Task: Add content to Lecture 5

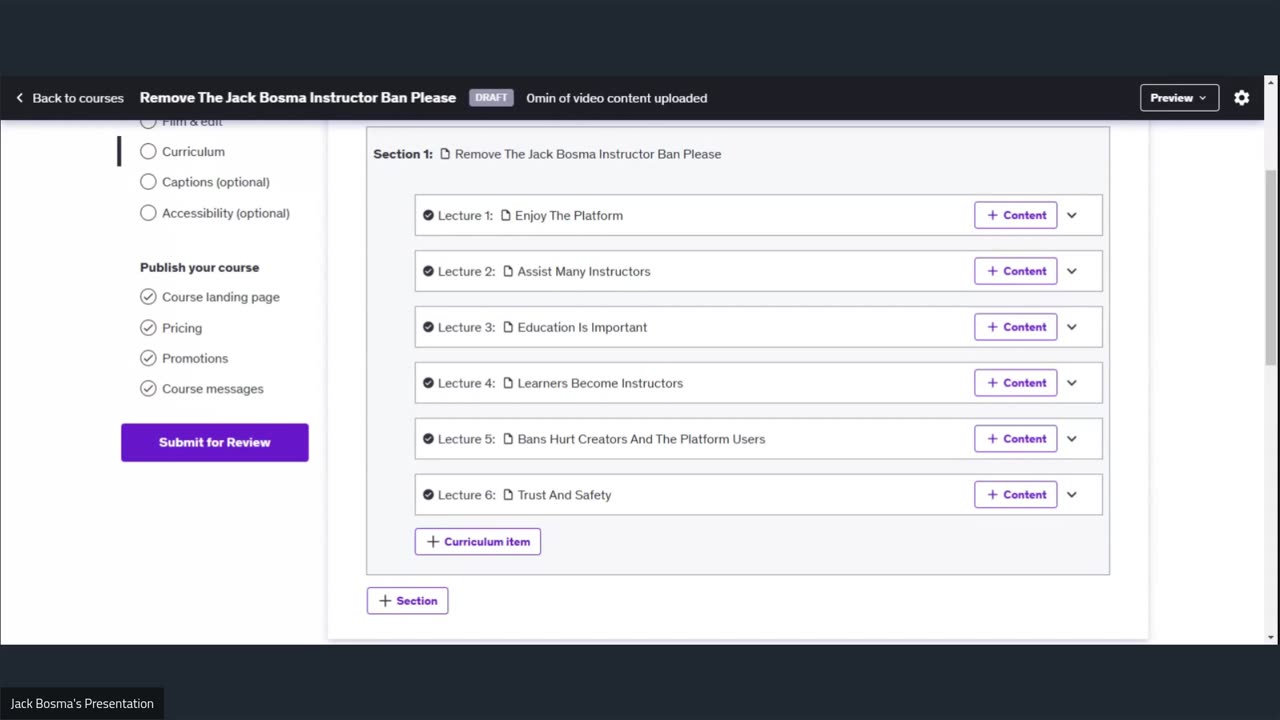Action: 1016,439
